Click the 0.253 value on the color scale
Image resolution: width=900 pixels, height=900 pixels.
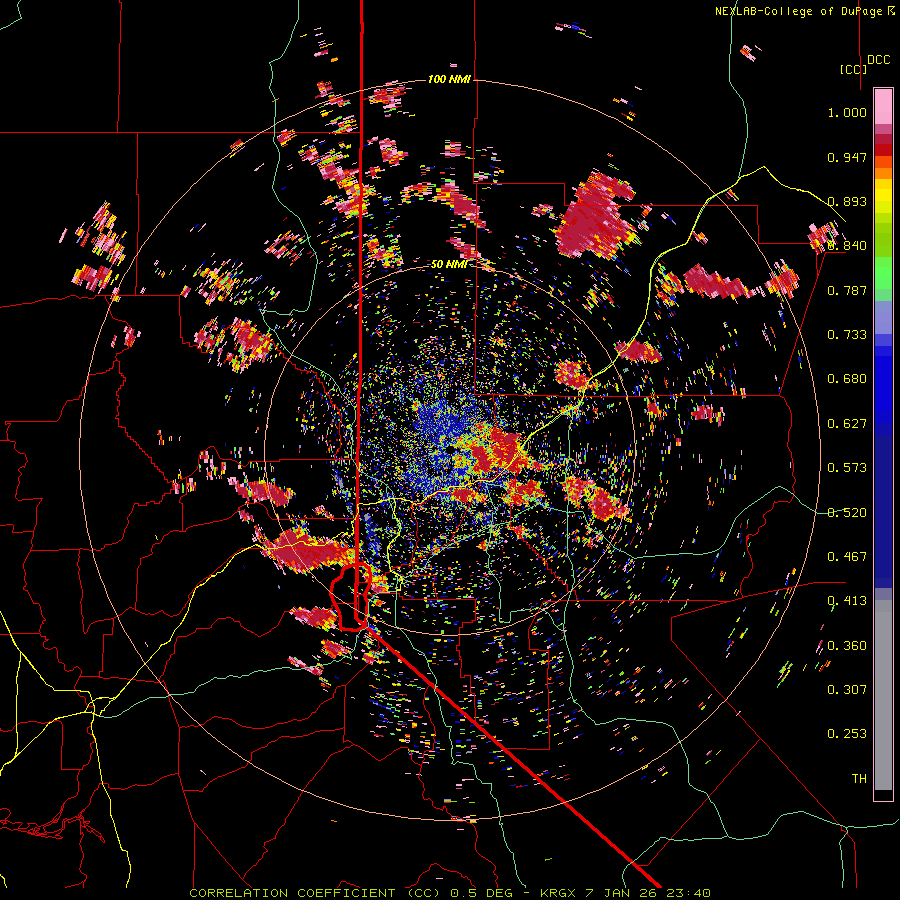tap(847, 734)
